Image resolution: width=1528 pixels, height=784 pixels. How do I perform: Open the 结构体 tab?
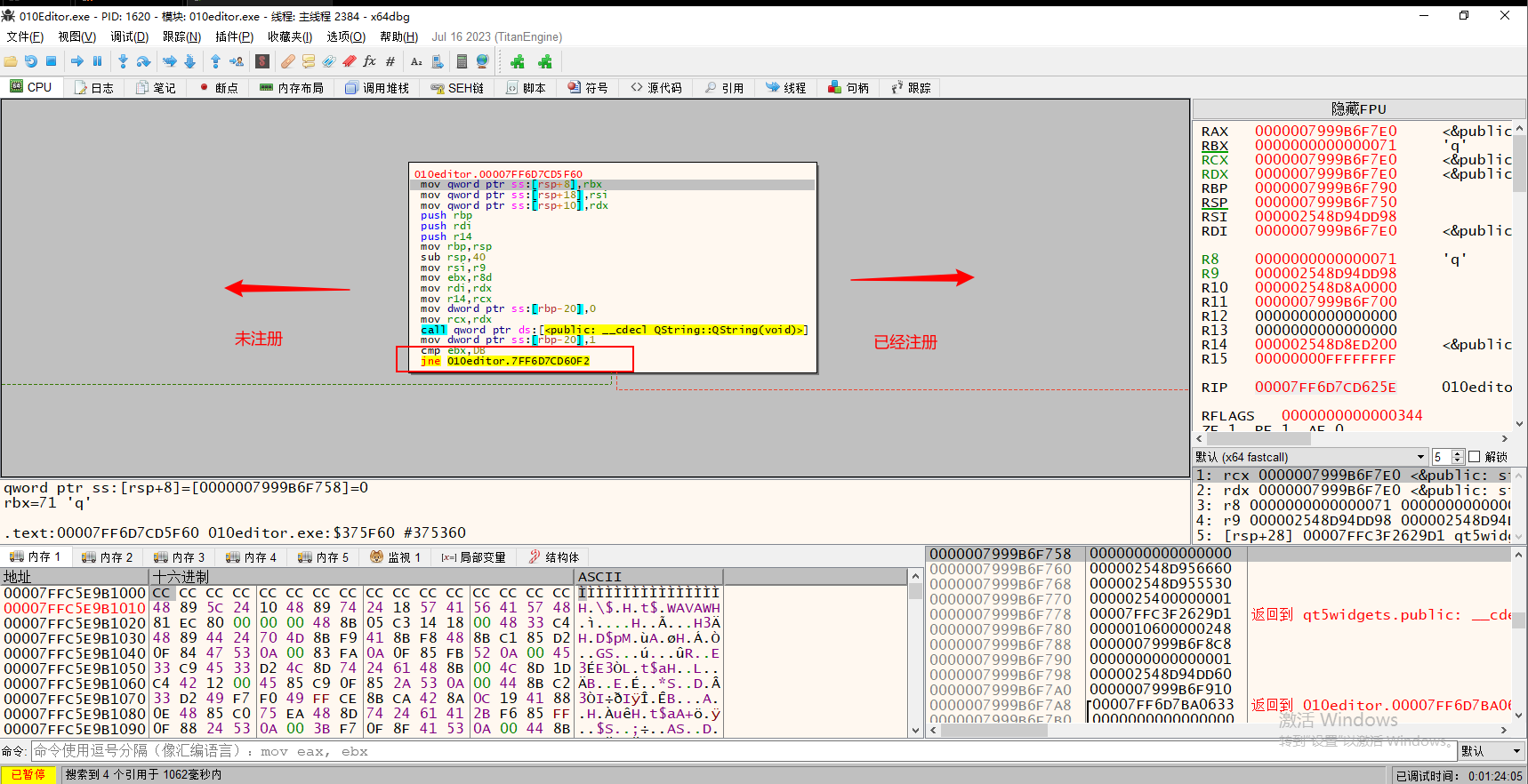(553, 557)
